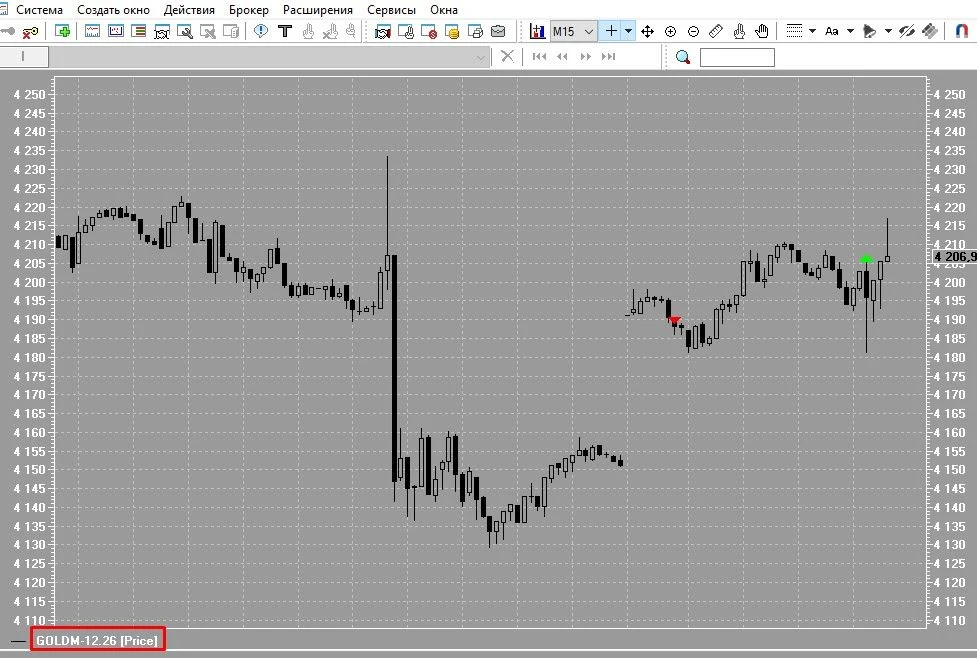This screenshot has width=977, height=658.
Task: Toggle the magnet snap mode
Action: 962,31
